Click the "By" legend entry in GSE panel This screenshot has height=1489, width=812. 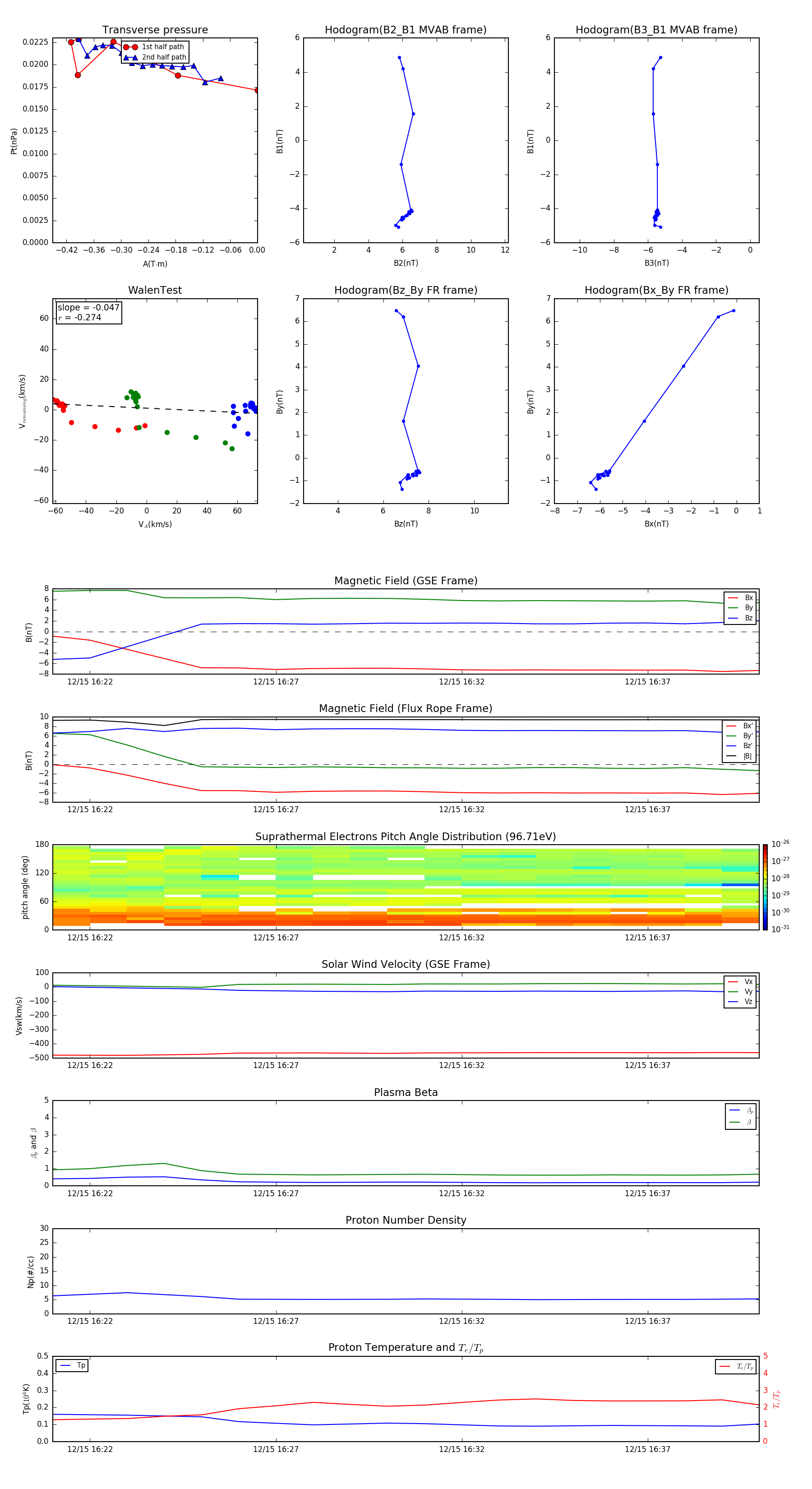[x=740, y=607]
